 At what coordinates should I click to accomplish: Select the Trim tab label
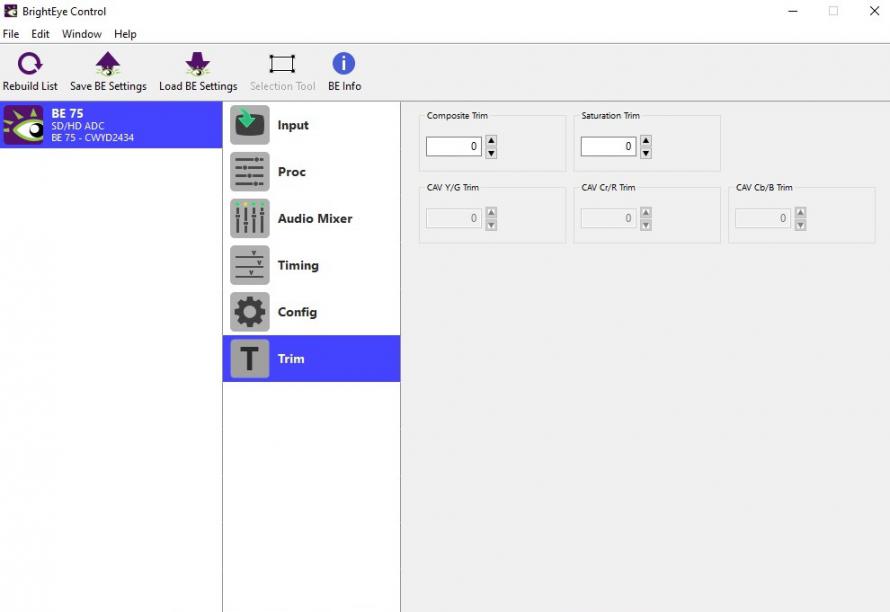(x=291, y=358)
